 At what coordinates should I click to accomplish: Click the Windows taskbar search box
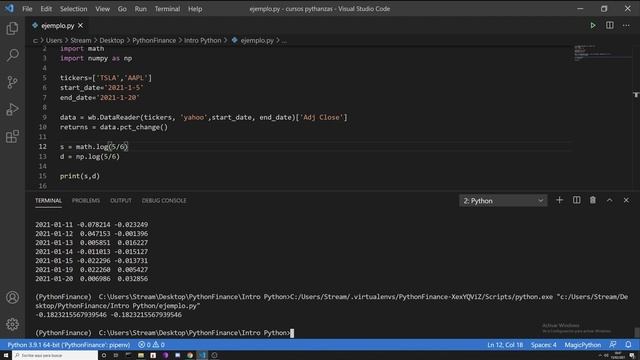pos(55,356)
